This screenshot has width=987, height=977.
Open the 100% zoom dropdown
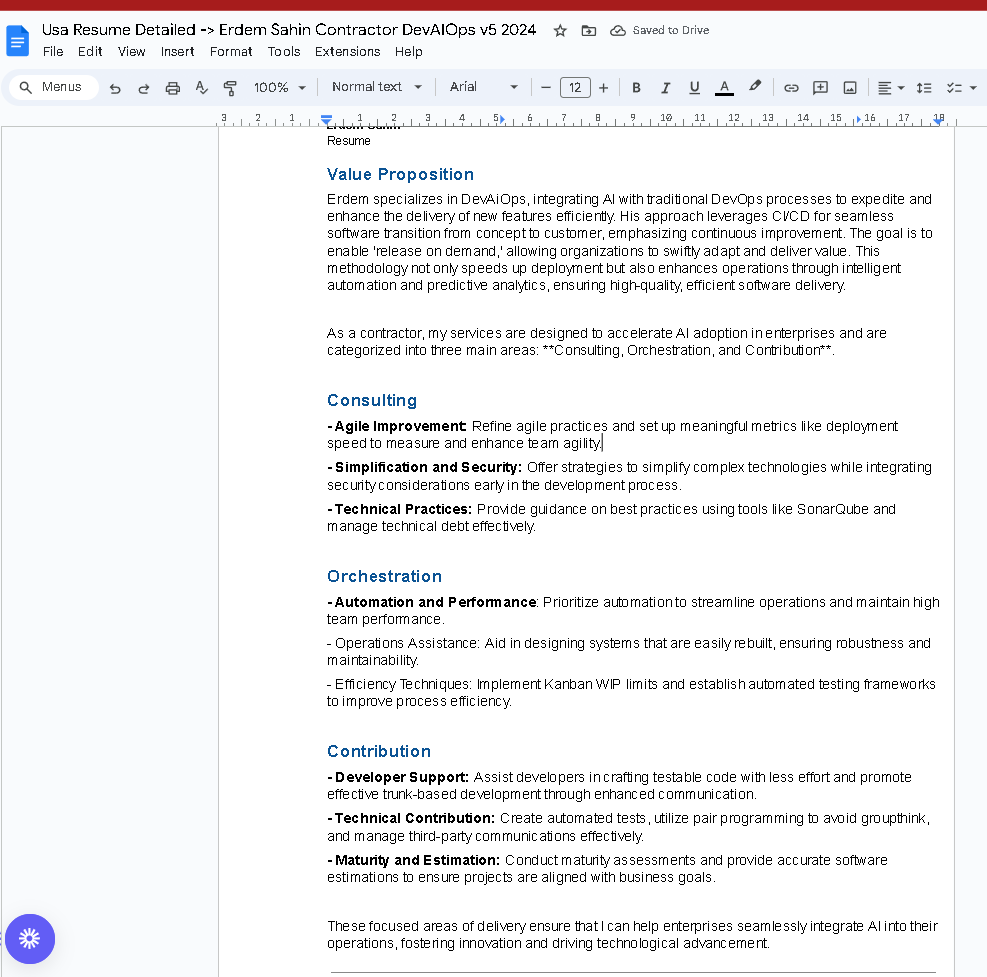pyautogui.click(x=279, y=88)
